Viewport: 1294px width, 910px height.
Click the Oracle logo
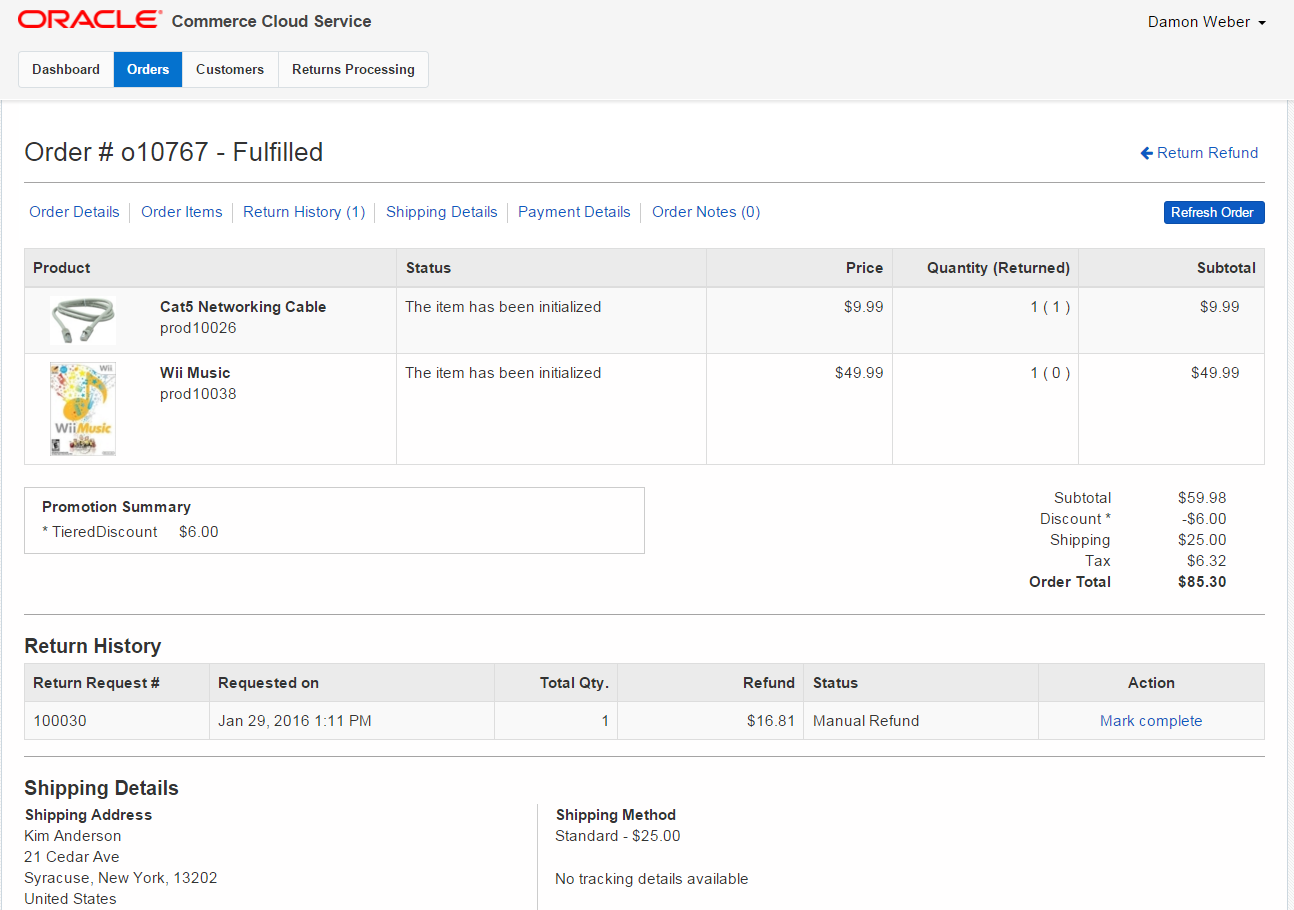(x=89, y=20)
